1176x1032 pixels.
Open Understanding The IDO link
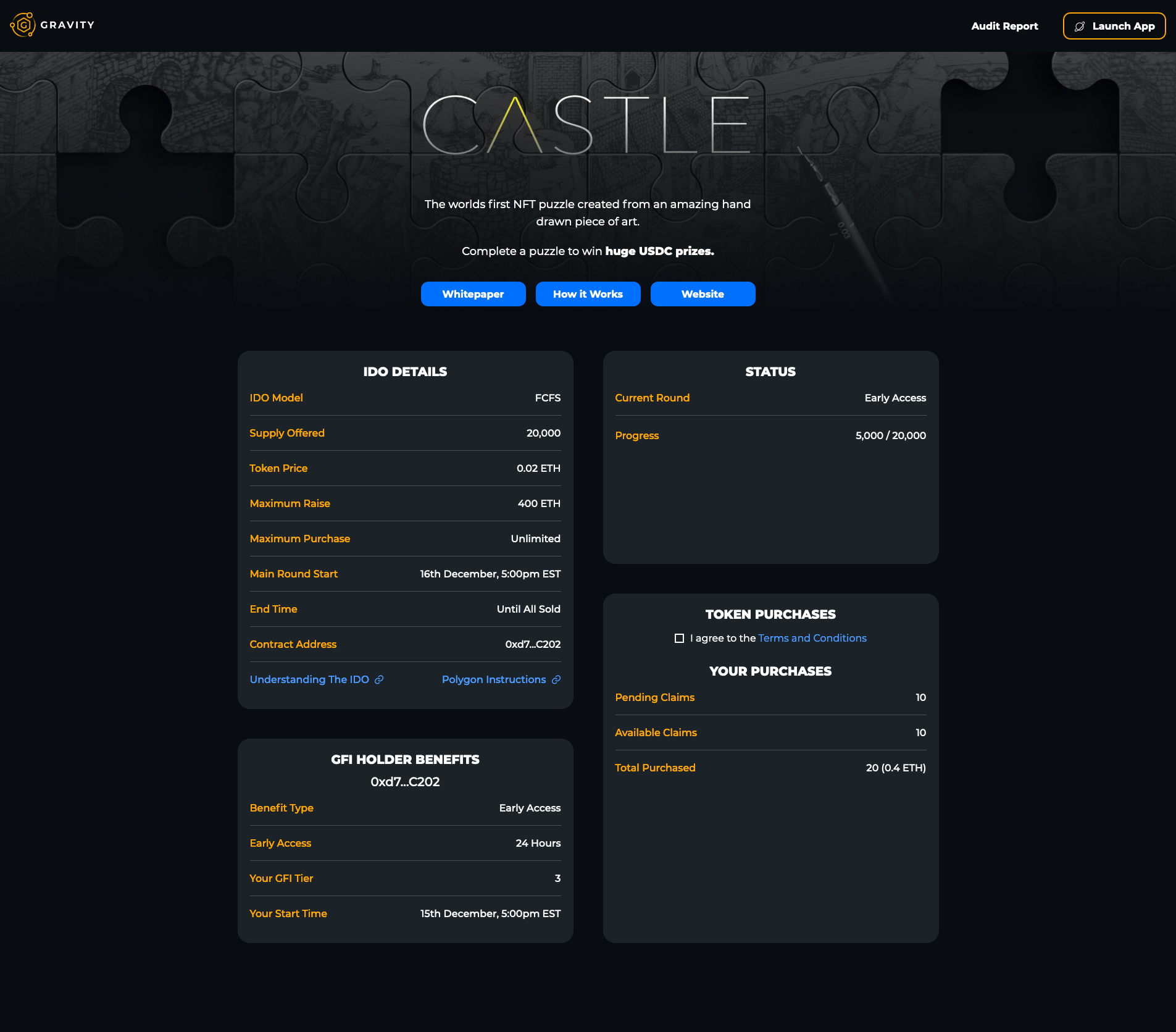tap(309, 679)
